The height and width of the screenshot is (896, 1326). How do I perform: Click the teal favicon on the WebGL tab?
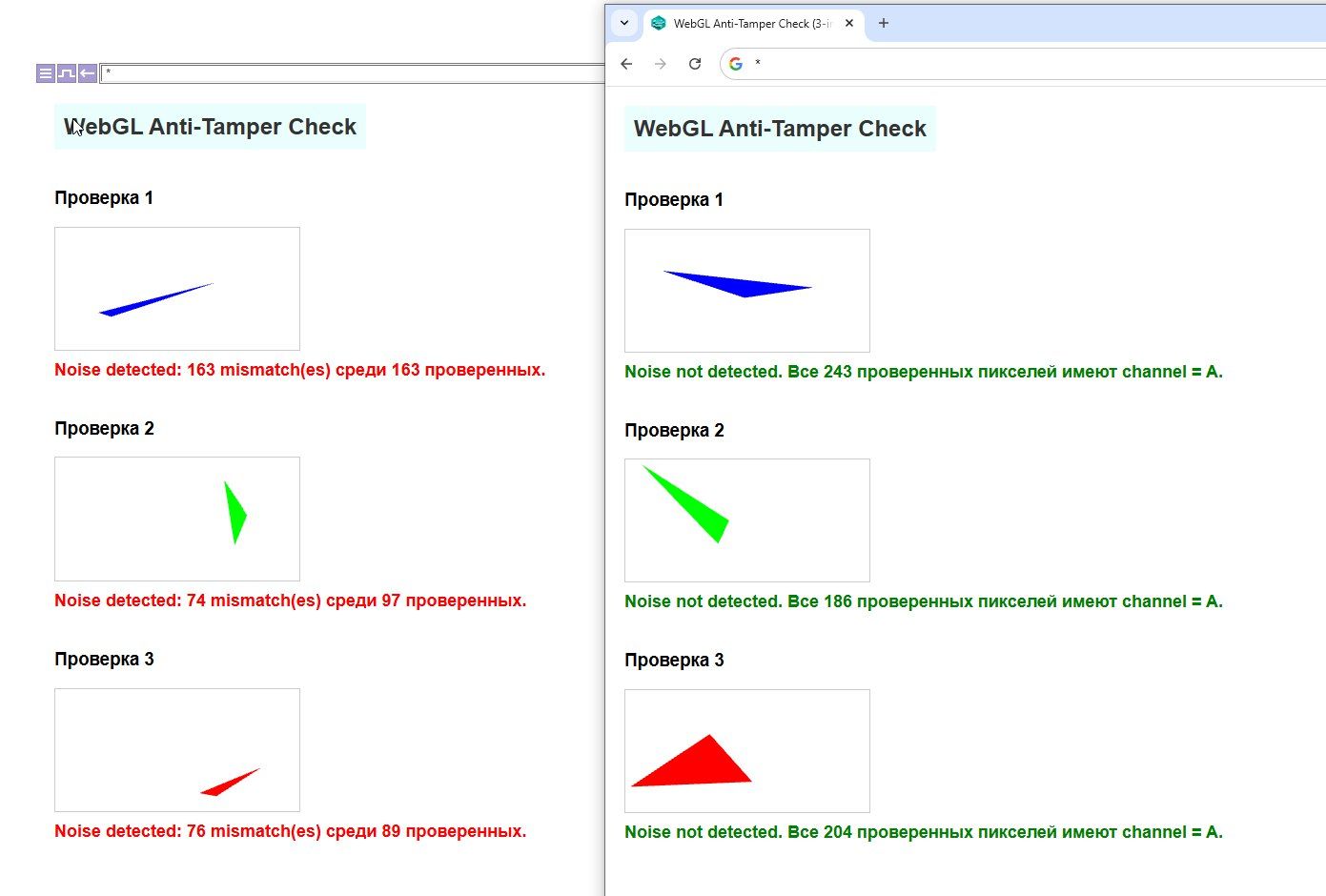659,23
